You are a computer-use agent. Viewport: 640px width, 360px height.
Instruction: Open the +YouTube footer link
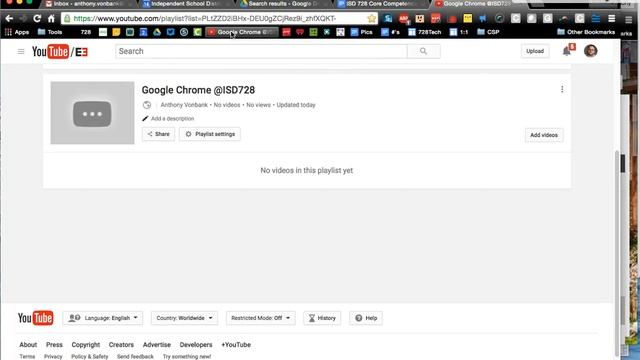[x=236, y=345]
